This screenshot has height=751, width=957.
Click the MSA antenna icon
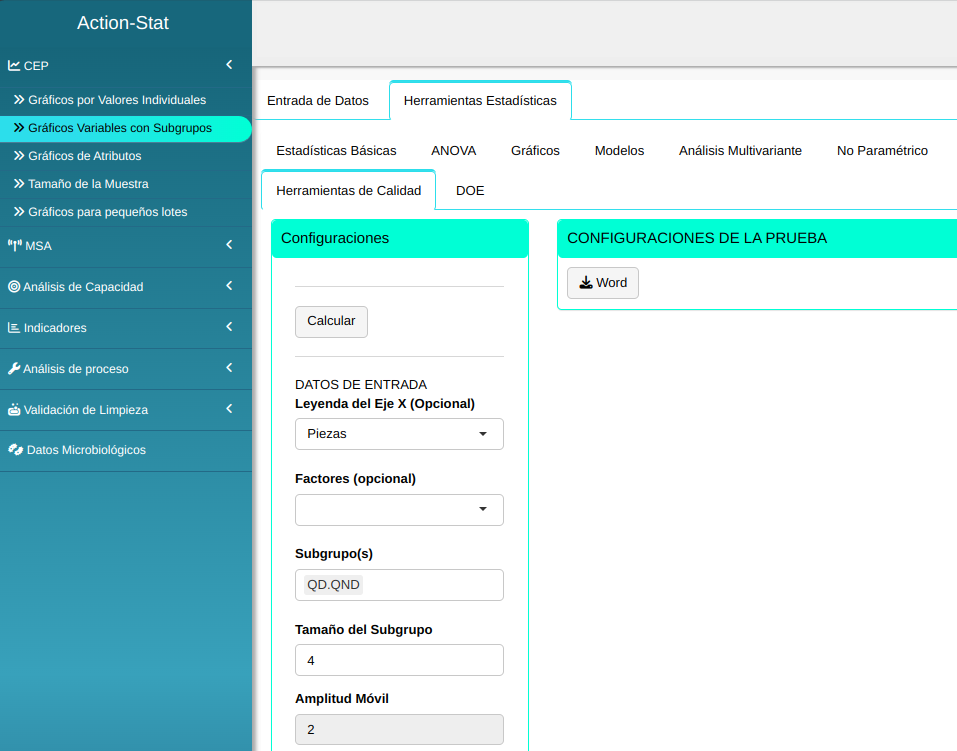click(x=14, y=246)
